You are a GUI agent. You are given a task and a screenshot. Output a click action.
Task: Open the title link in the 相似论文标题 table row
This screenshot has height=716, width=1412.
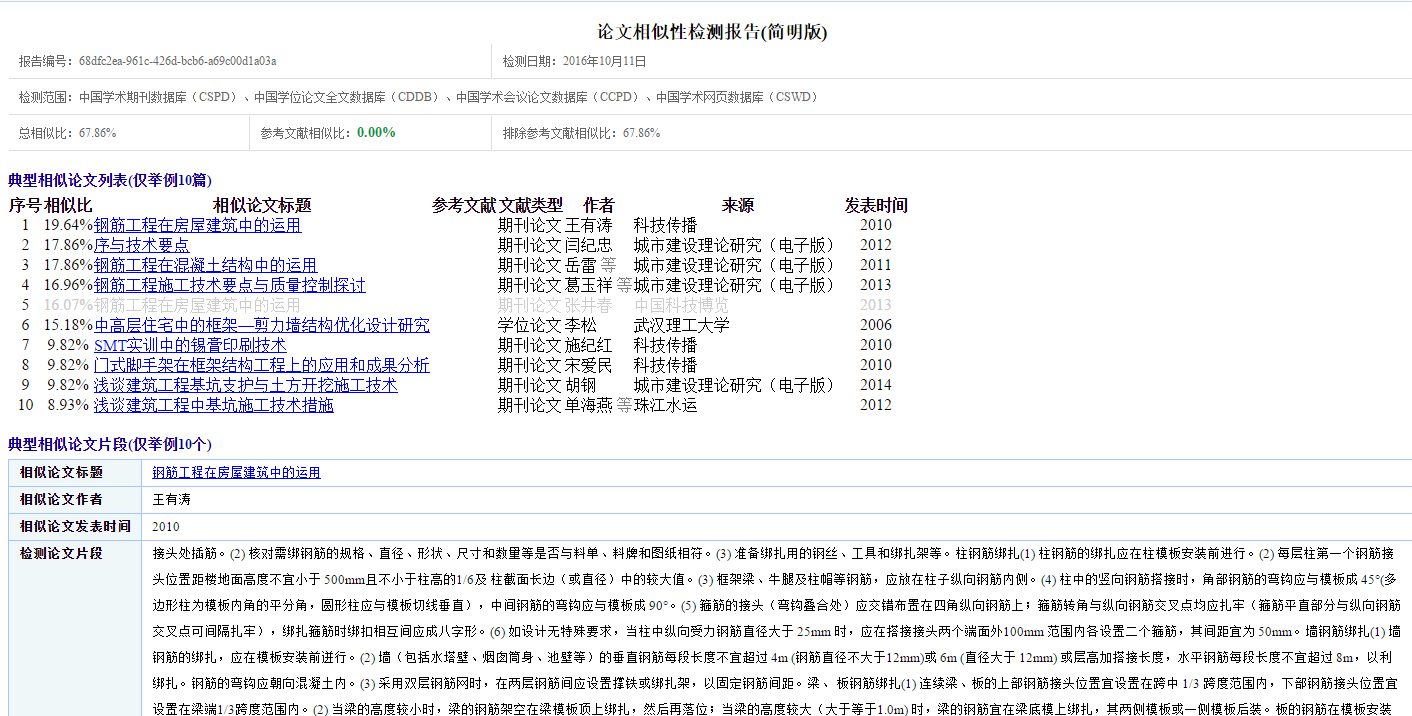236,473
